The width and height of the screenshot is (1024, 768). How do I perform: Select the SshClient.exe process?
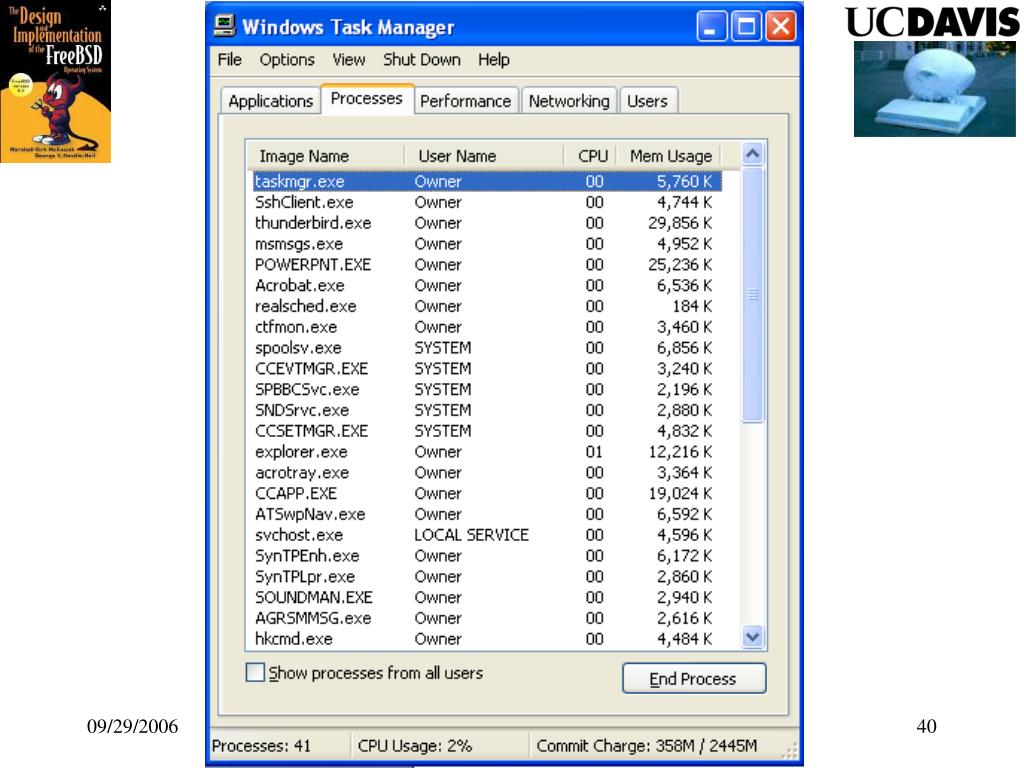click(487, 202)
